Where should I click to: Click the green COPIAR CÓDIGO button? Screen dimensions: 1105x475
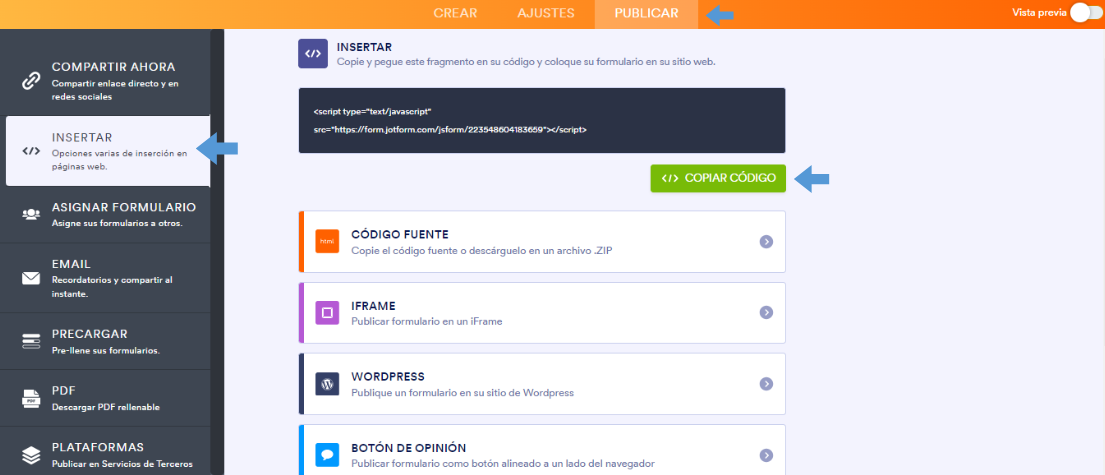[717, 178]
